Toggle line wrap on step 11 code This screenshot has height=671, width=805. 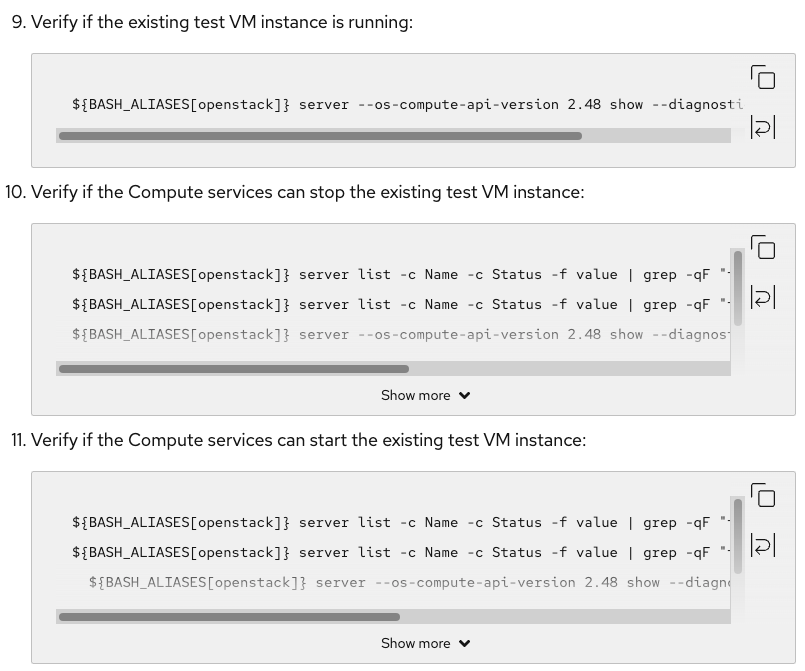(x=763, y=545)
